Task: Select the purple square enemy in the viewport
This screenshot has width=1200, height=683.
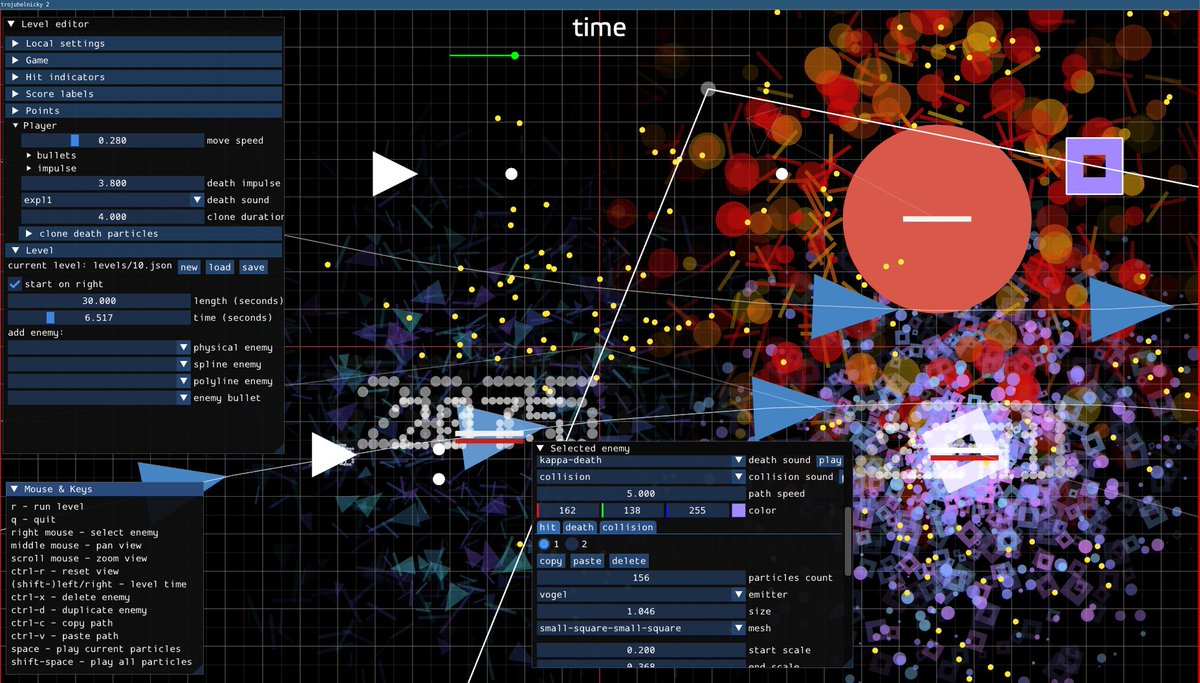Action: [x=1094, y=165]
